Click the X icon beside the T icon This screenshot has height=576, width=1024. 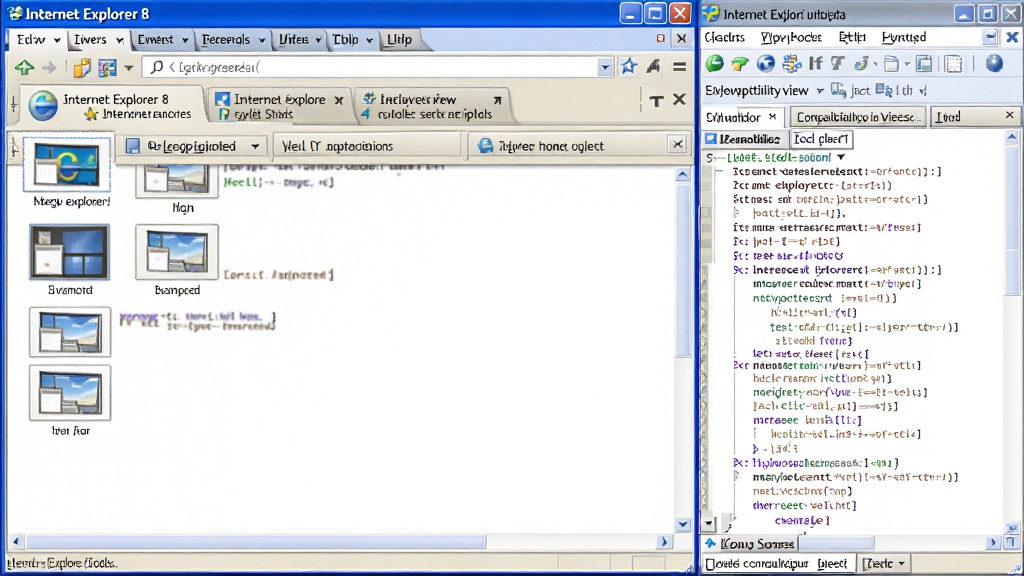point(679,99)
